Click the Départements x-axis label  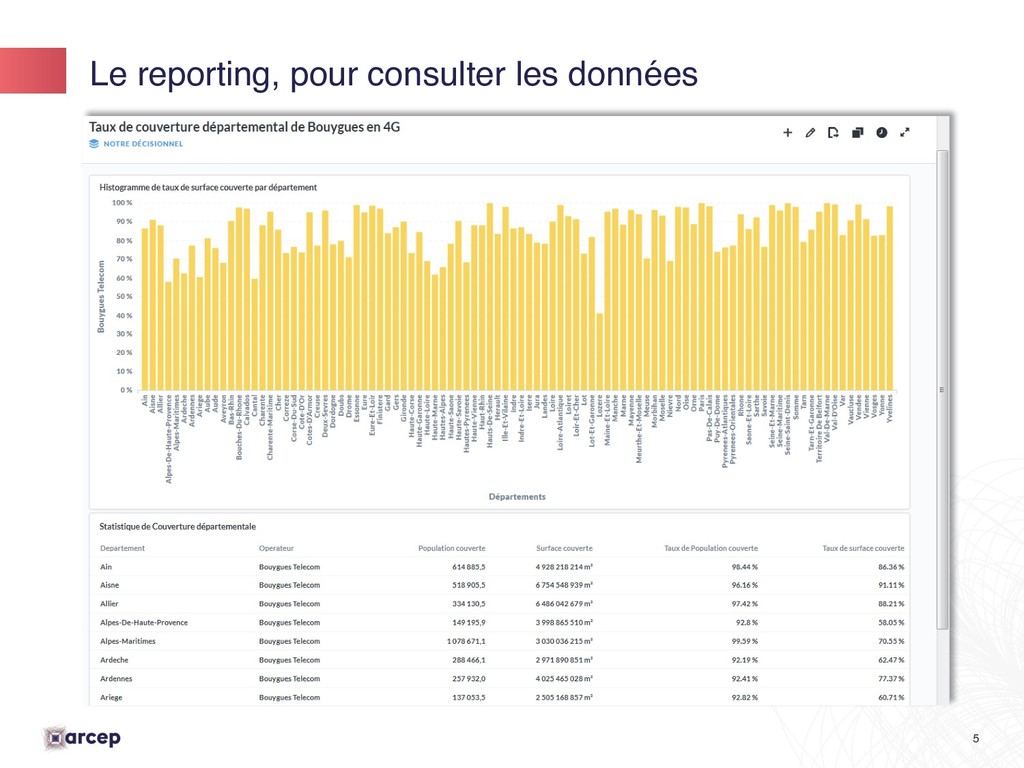pyautogui.click(x=517, y=497)
